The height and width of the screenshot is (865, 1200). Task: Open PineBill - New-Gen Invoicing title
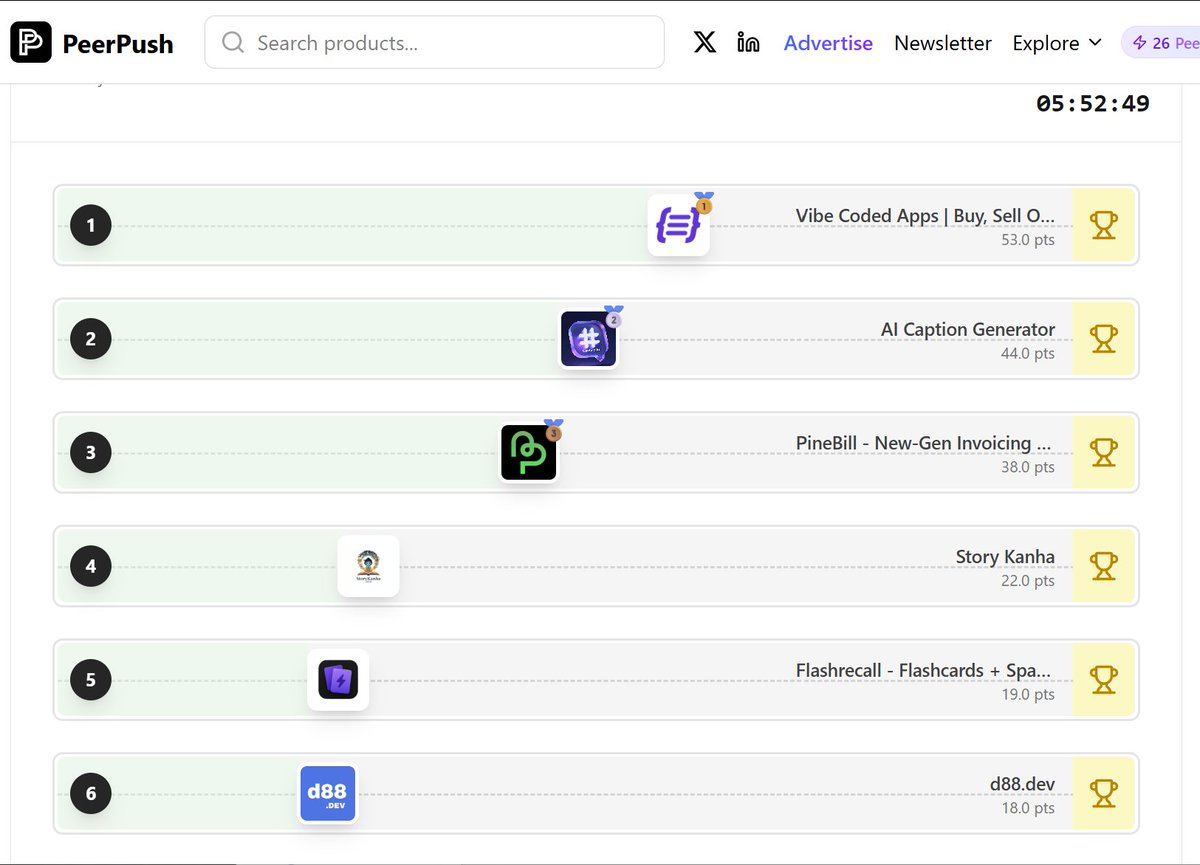coord(925,443)
